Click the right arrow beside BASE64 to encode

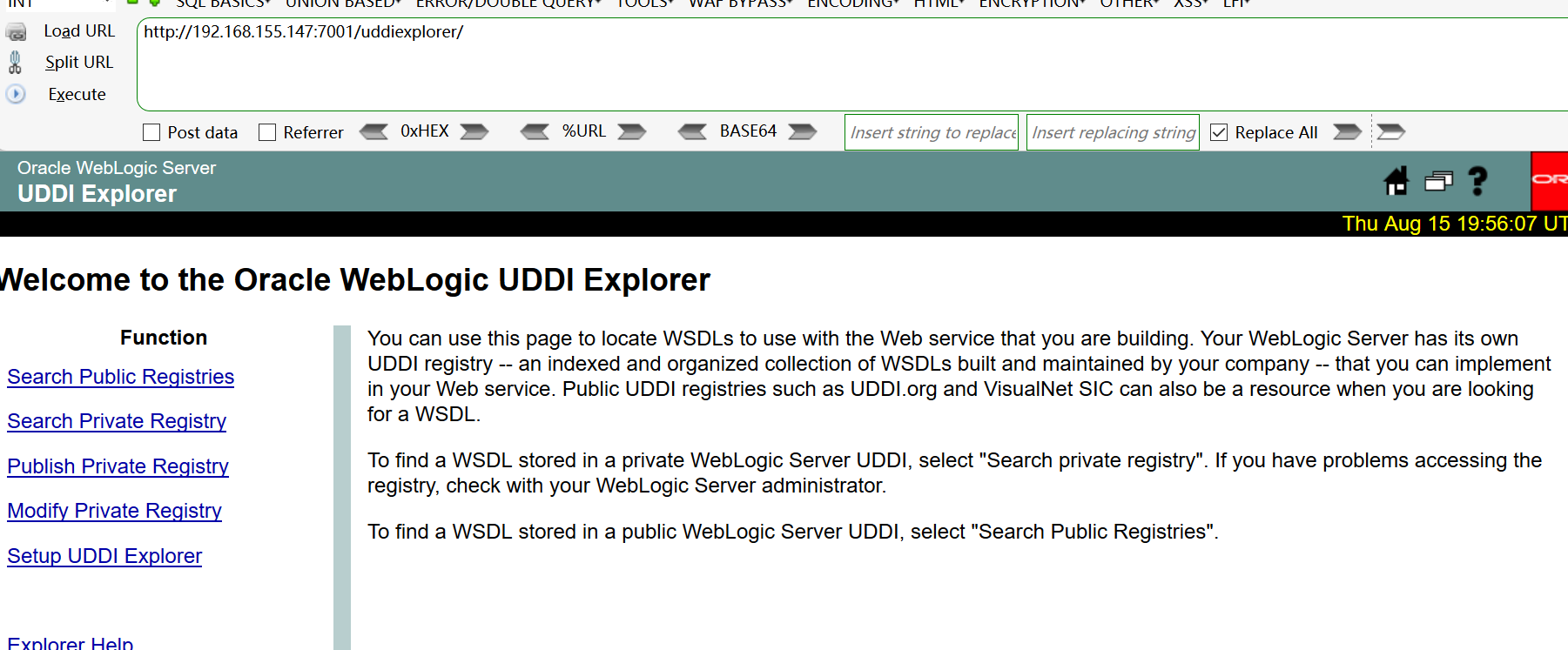[803, 131]
